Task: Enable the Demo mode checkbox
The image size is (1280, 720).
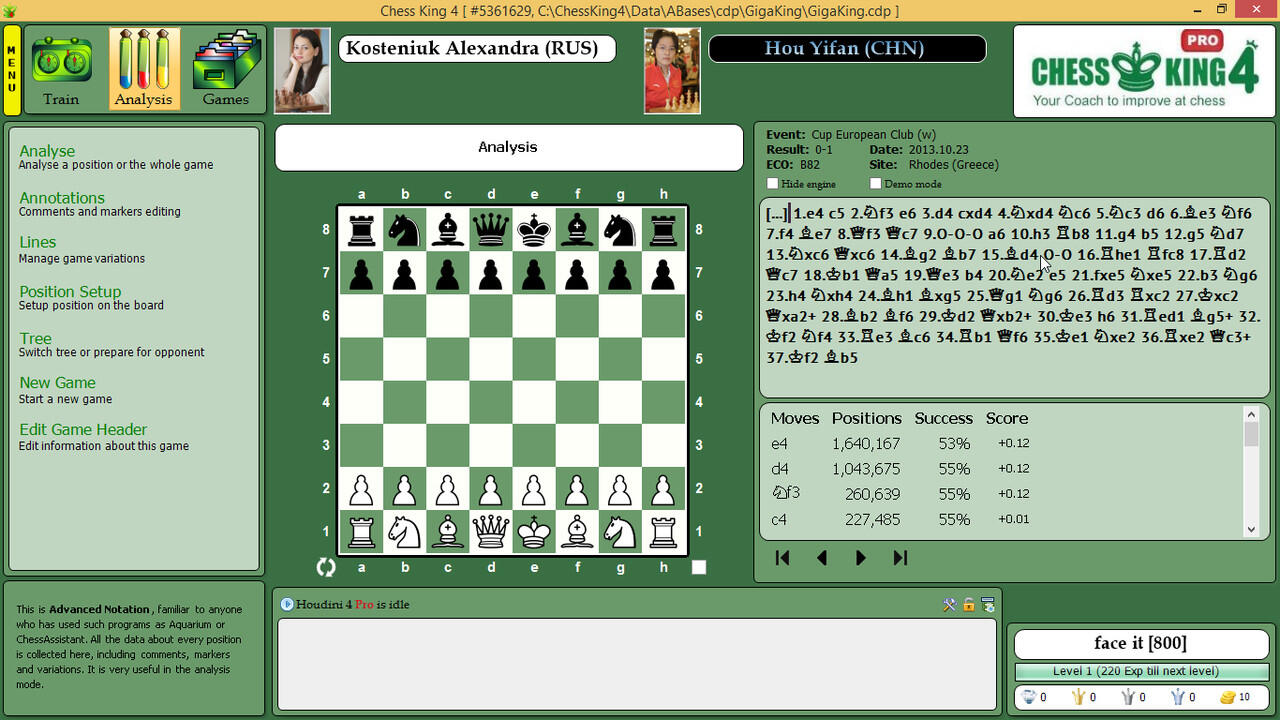Action: pyautogui.click(x=876, y=184)
